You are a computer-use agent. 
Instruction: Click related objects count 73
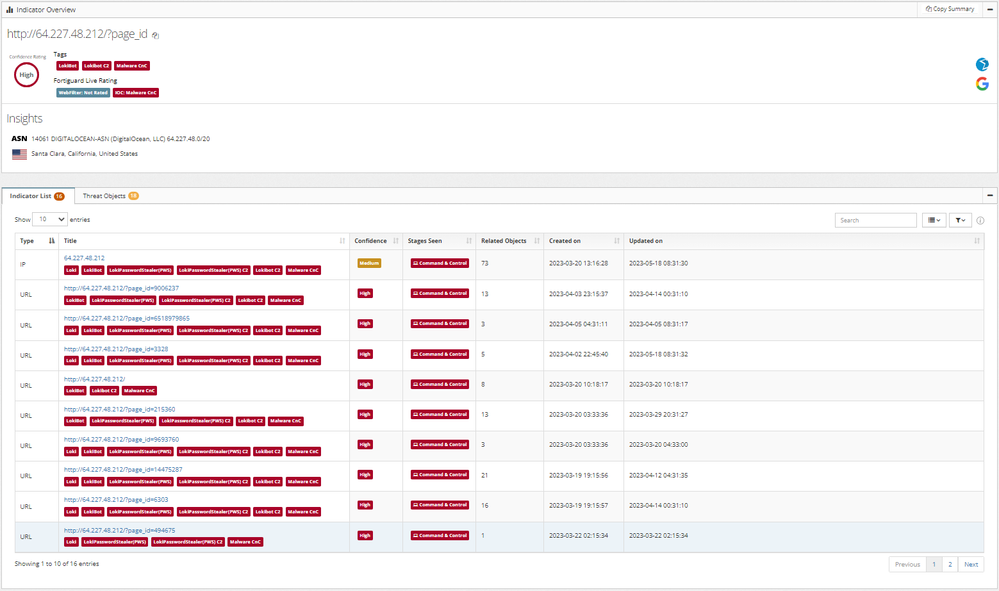pyautogui.click(x=485, y=263)
